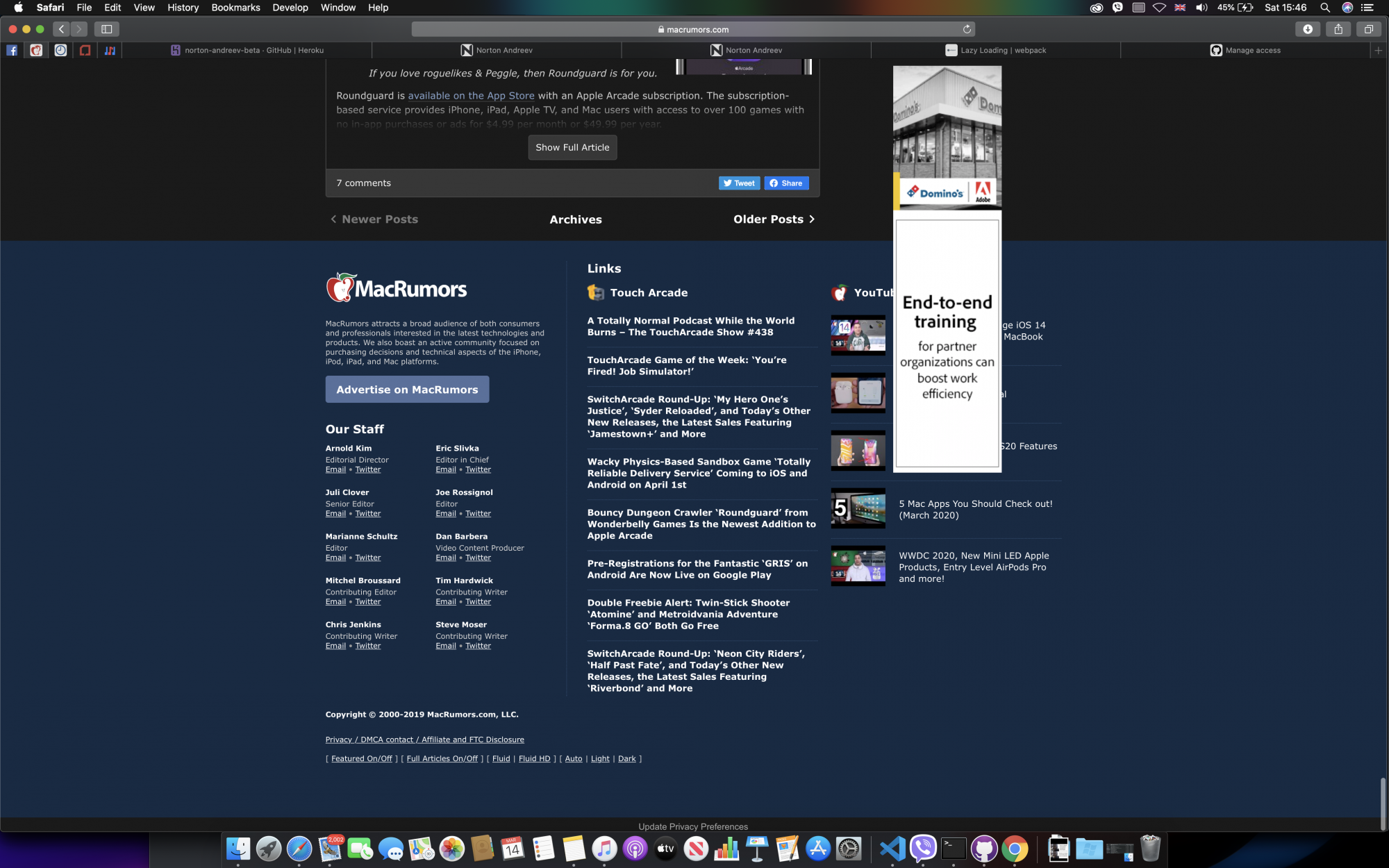
Task: Open Terminal from the Dock
Action: point(954,849)
